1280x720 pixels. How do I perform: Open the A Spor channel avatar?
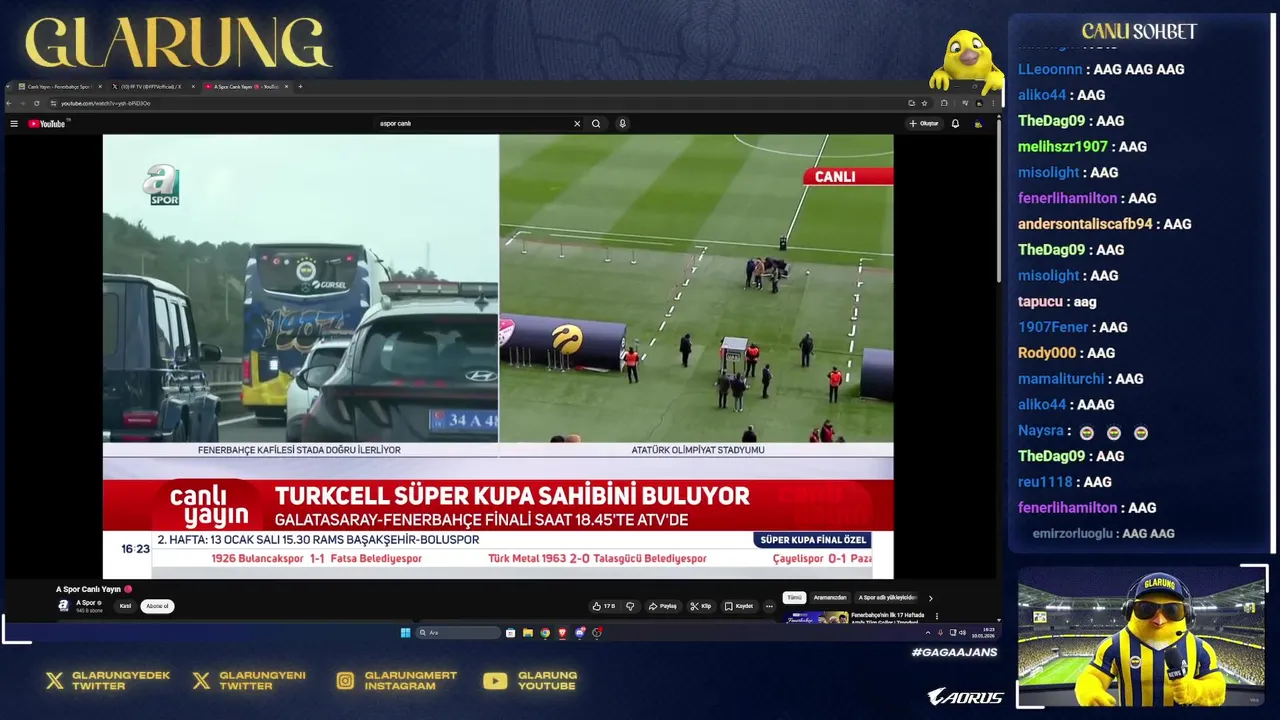pyautogui.click(x=63, y=606)
